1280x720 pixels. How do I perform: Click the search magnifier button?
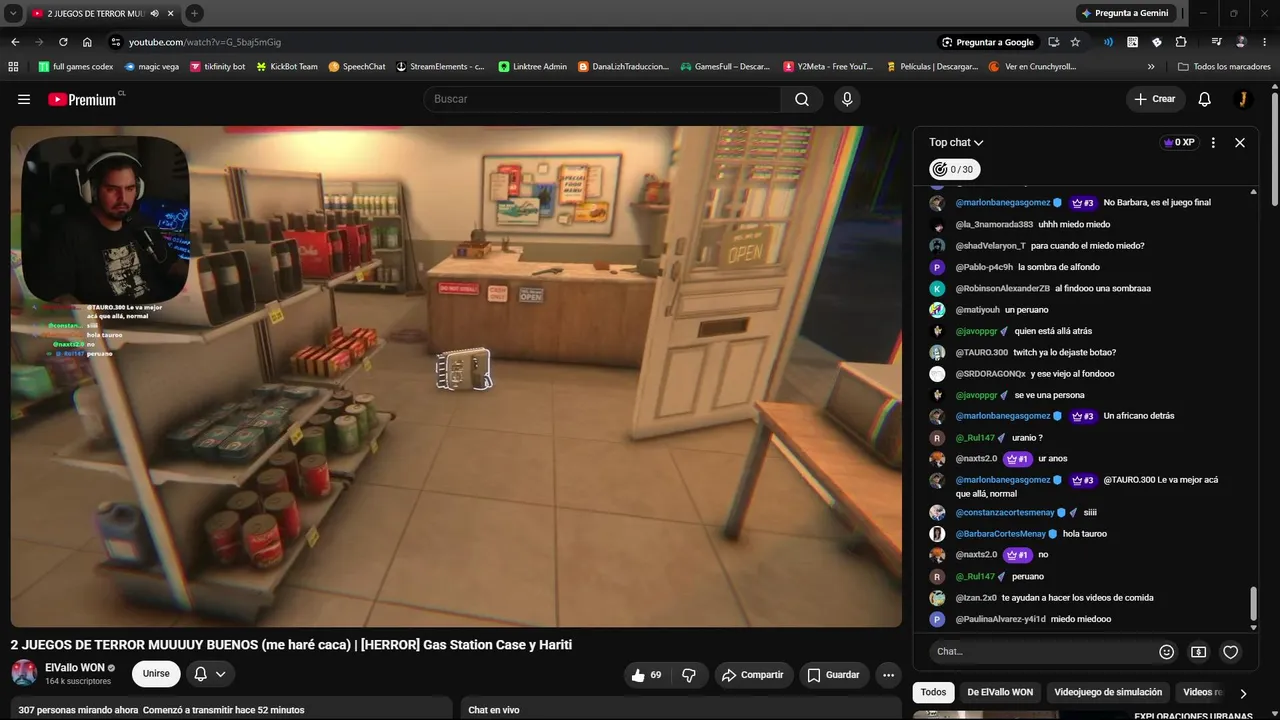click(x=802, y=99)
